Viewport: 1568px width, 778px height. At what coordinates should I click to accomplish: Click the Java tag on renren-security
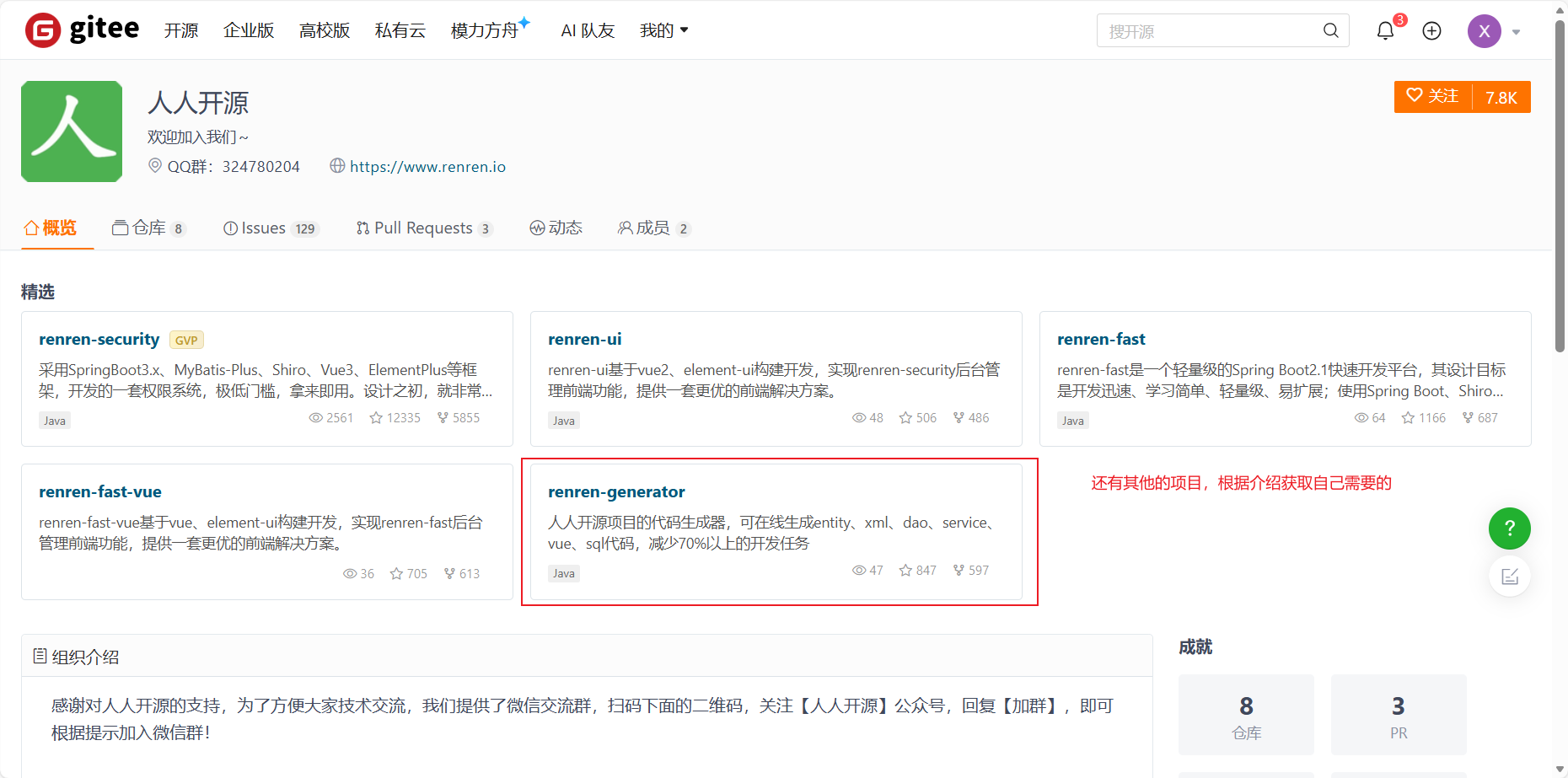tap(55, 421)
